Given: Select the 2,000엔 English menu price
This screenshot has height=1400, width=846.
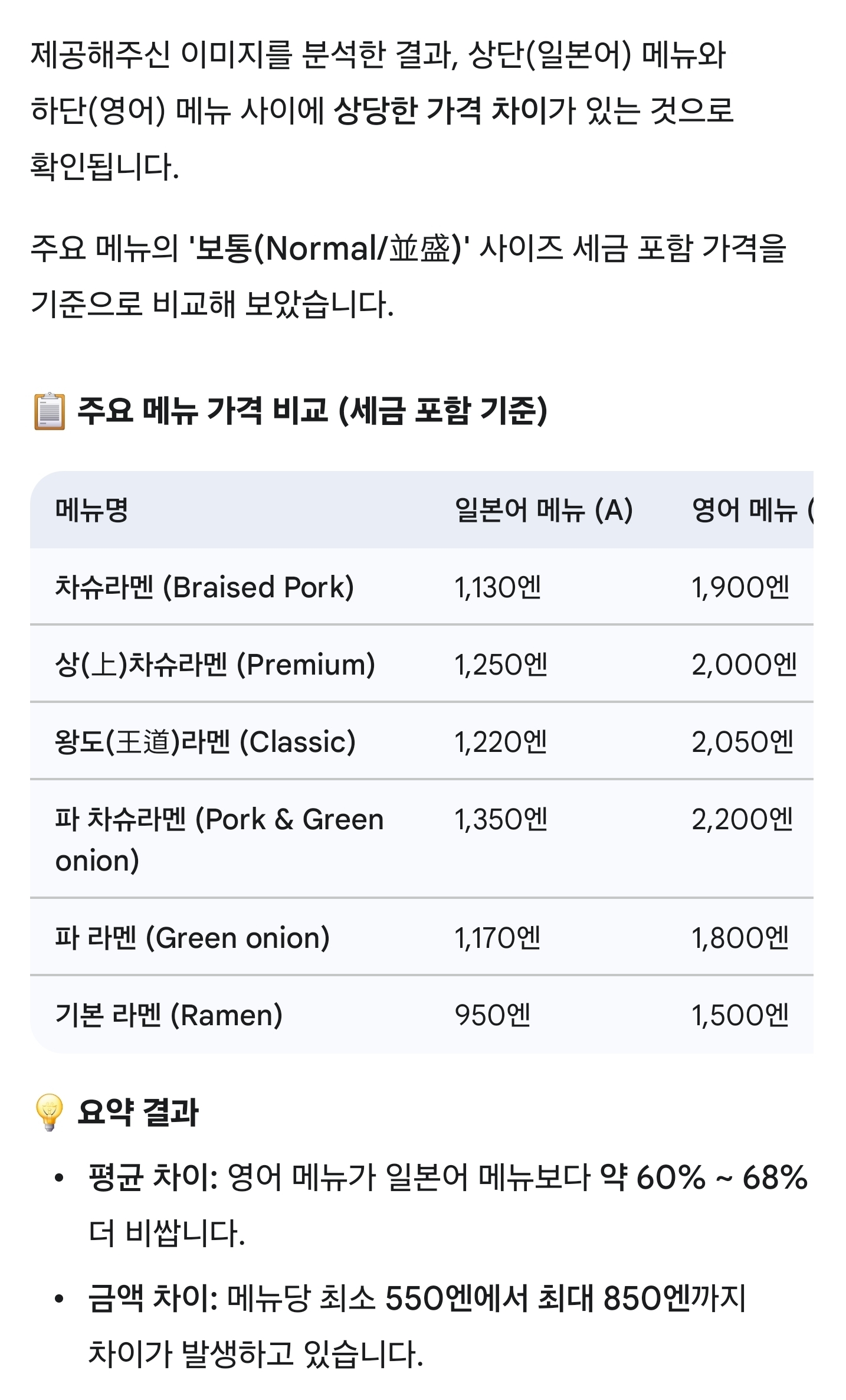Looking at the screenshot, I should pyautogui.click(x=744, y=665).
